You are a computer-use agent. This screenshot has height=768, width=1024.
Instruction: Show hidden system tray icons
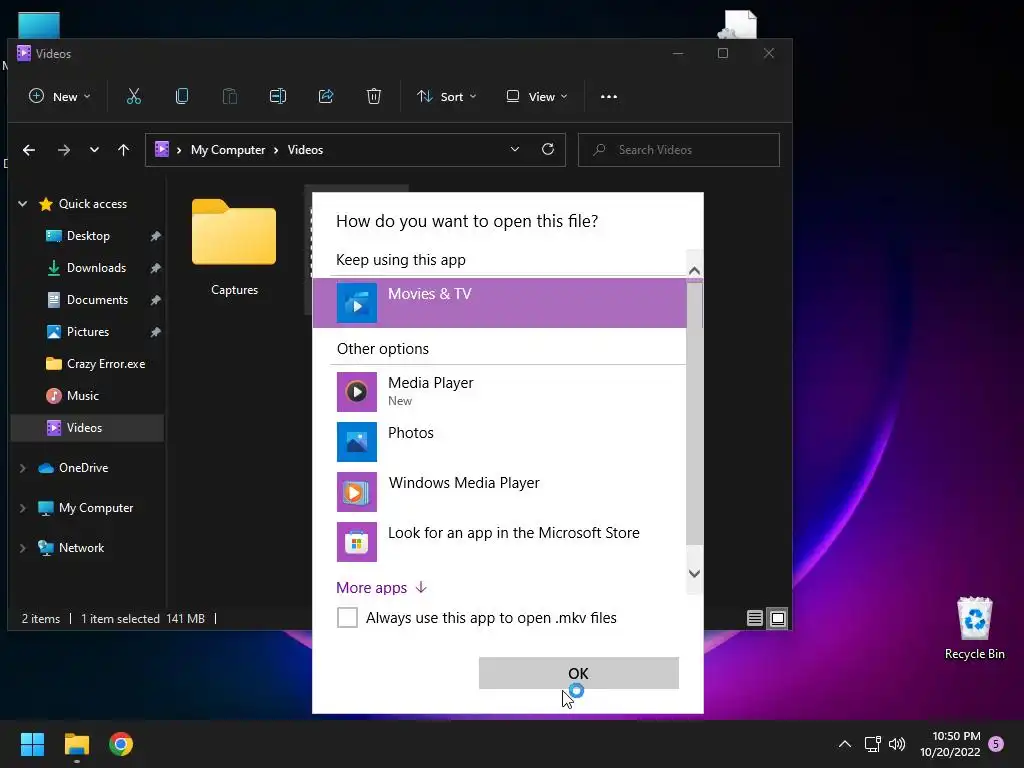[x=844, y=744]
